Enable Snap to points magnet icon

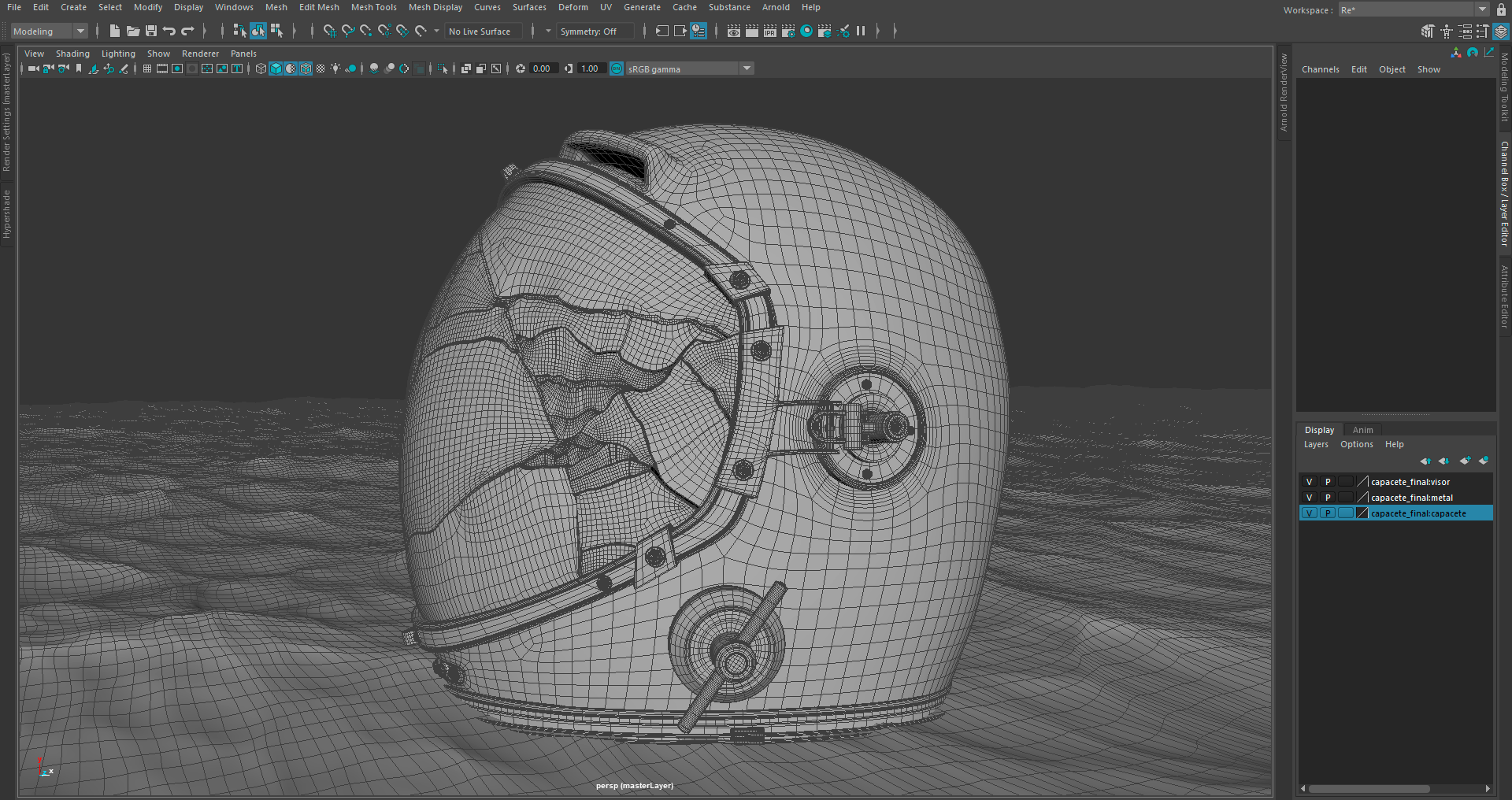coord(365,31)
